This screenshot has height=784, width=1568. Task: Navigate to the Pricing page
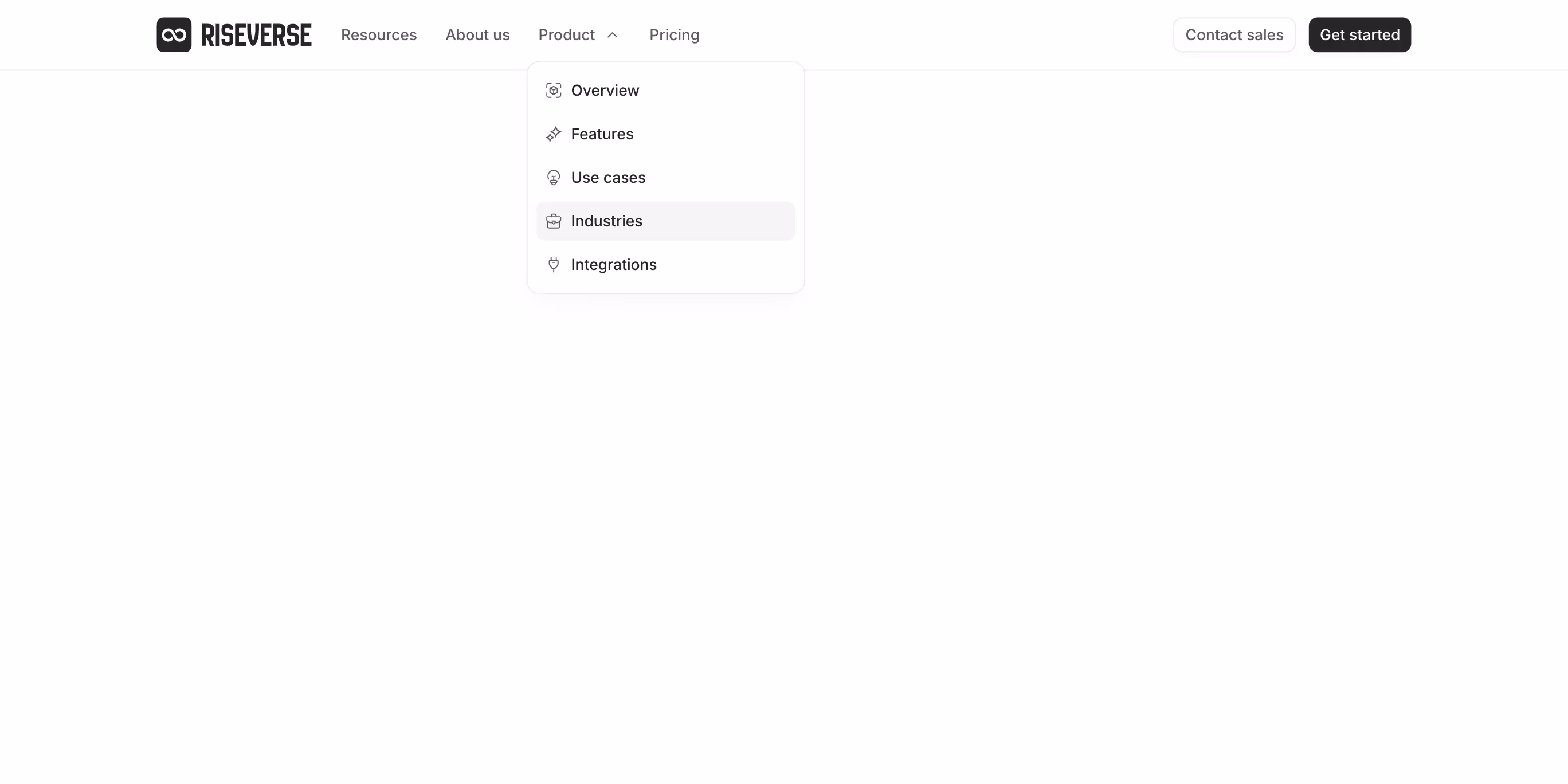coord(674,35)
